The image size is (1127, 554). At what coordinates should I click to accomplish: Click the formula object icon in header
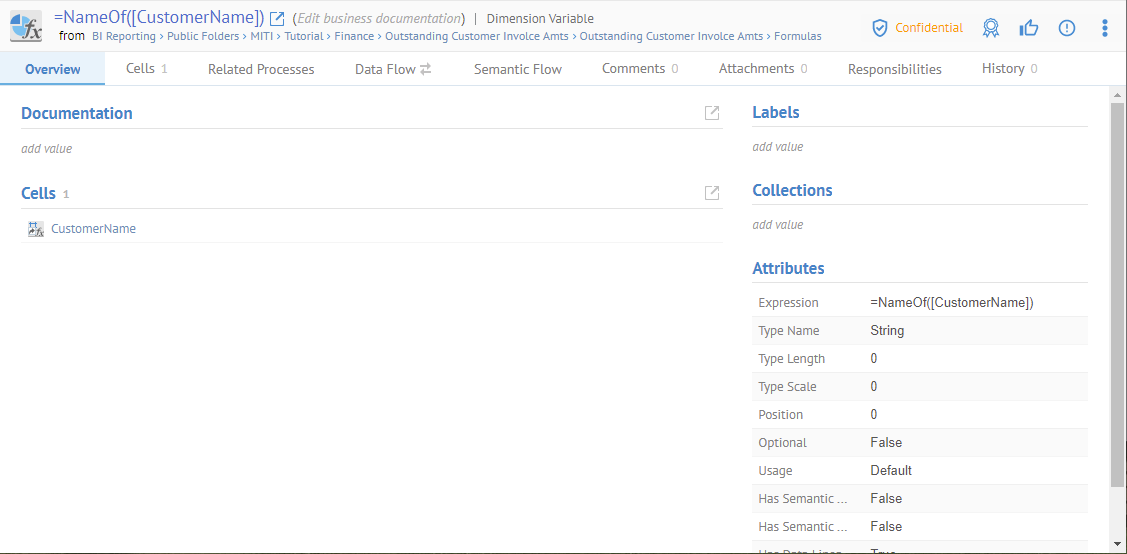coord(26,26)
